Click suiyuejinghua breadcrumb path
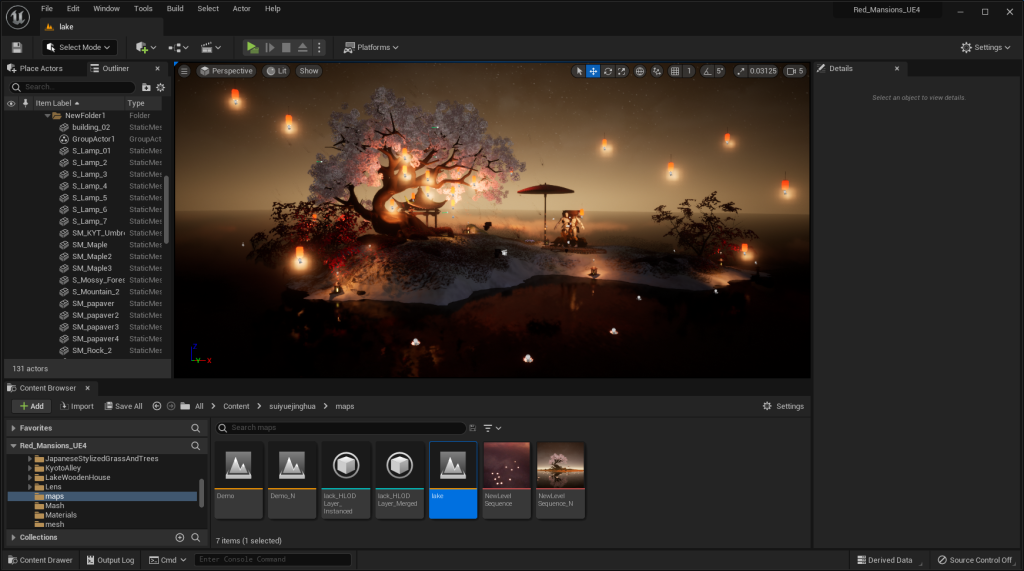The image size is (1024, 571). point(292,406)
